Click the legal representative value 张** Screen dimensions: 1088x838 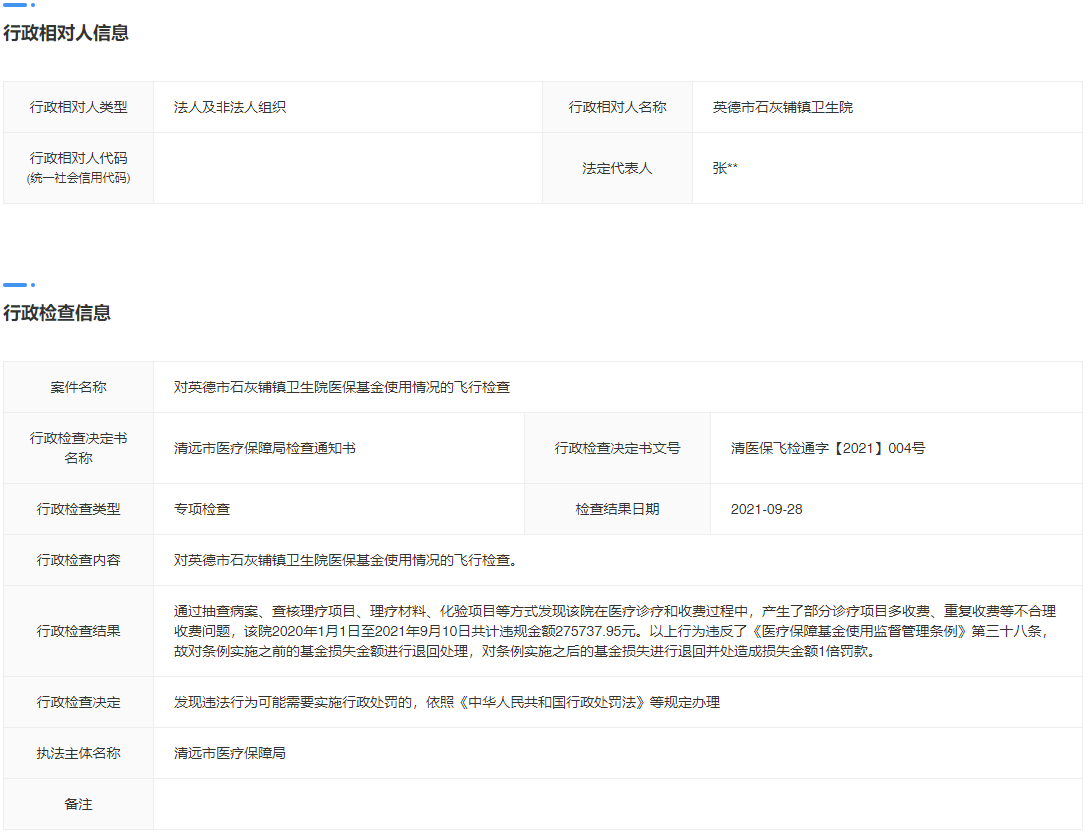click(725, 168)
